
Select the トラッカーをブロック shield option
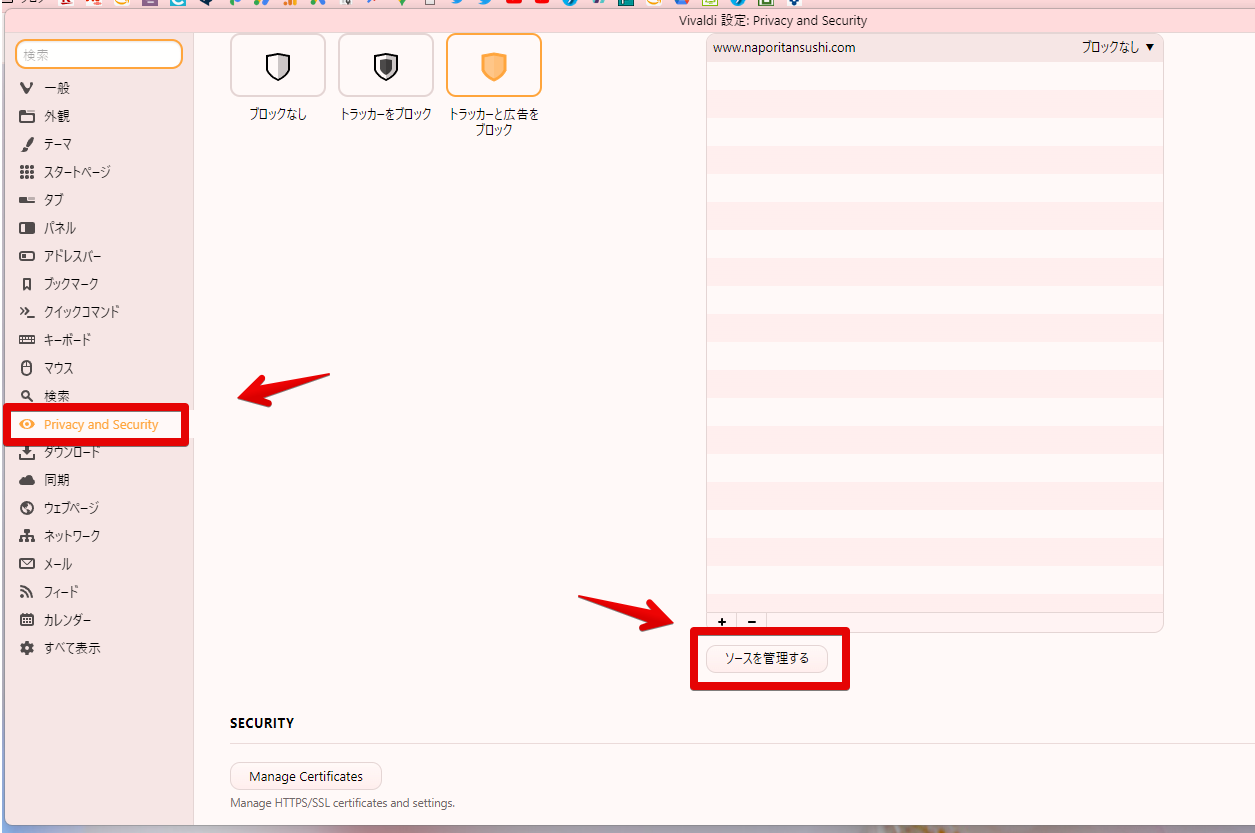point(386,66)
